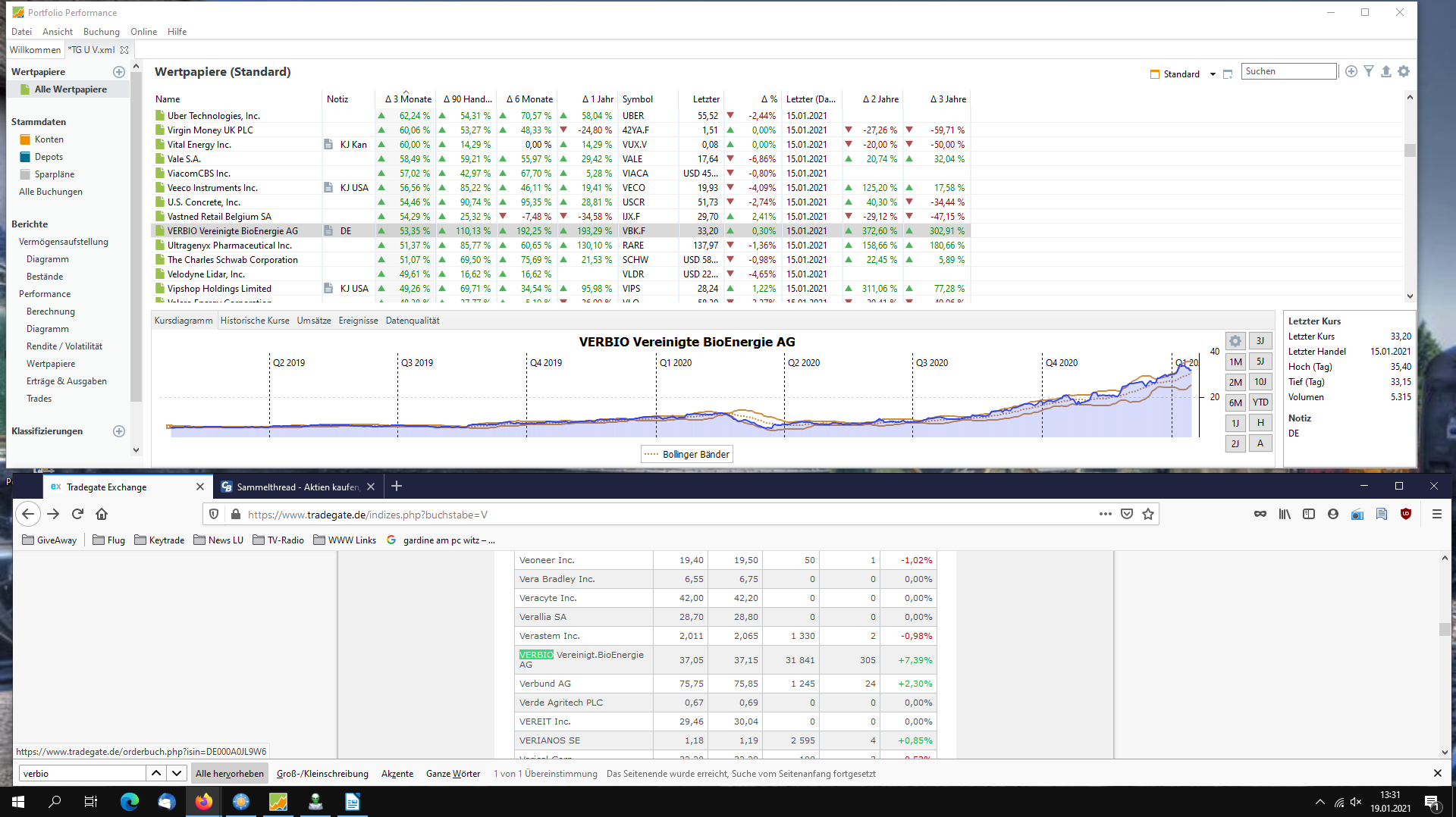Find next match arrow in find bar
1456x817 pixels.
pos(177,773)
